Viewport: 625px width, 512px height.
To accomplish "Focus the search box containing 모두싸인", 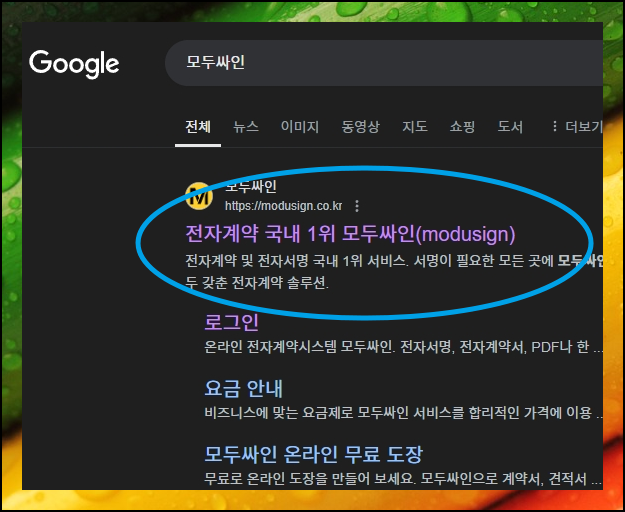I will 384,63.
